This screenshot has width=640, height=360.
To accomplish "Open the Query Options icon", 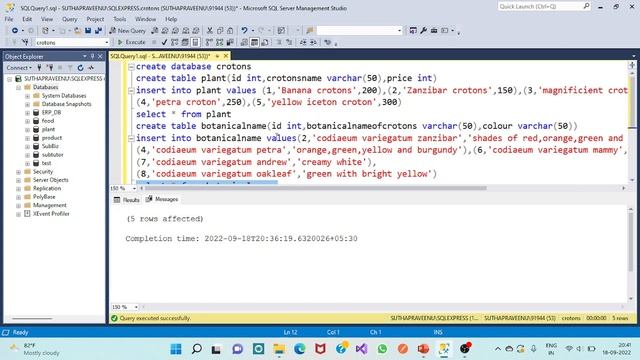I will point(185,42).
